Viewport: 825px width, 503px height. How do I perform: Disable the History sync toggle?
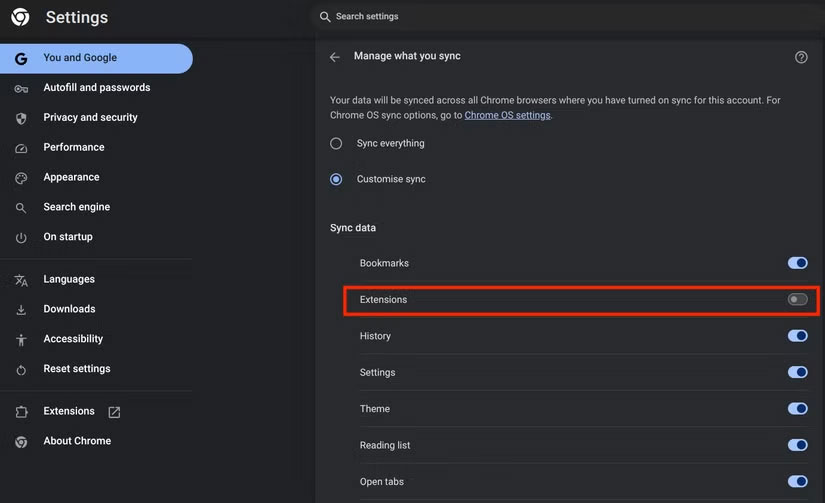pos(797,336)
